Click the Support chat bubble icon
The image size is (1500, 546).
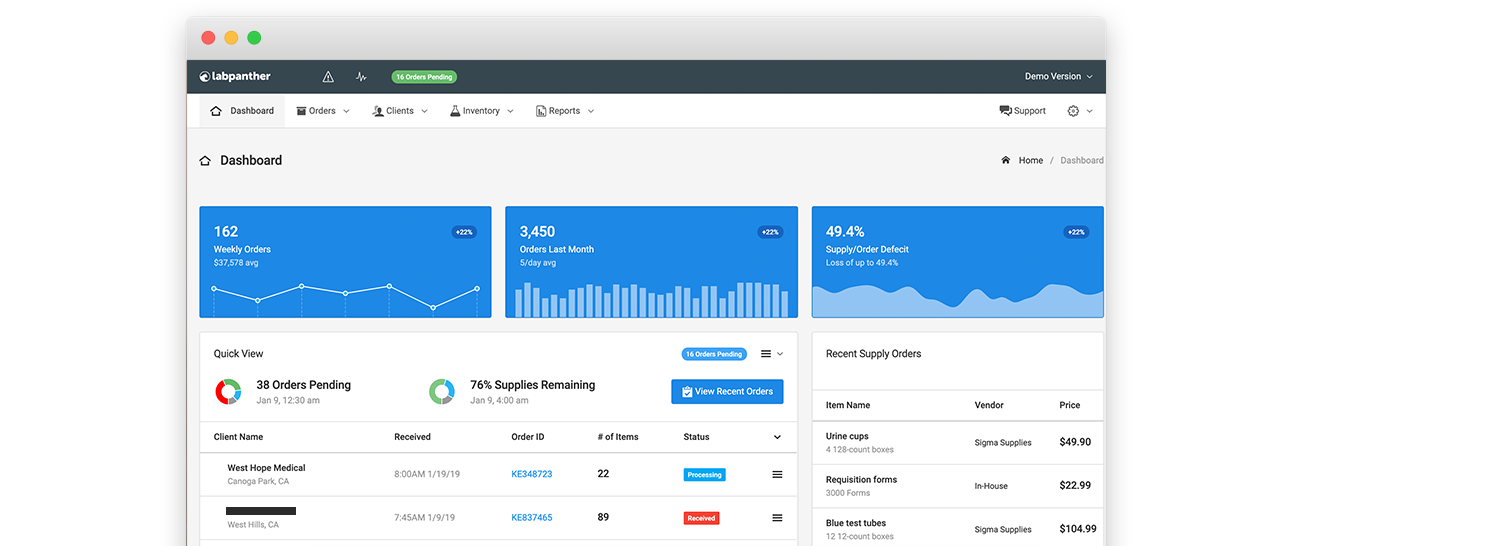tap(1005, 111)
